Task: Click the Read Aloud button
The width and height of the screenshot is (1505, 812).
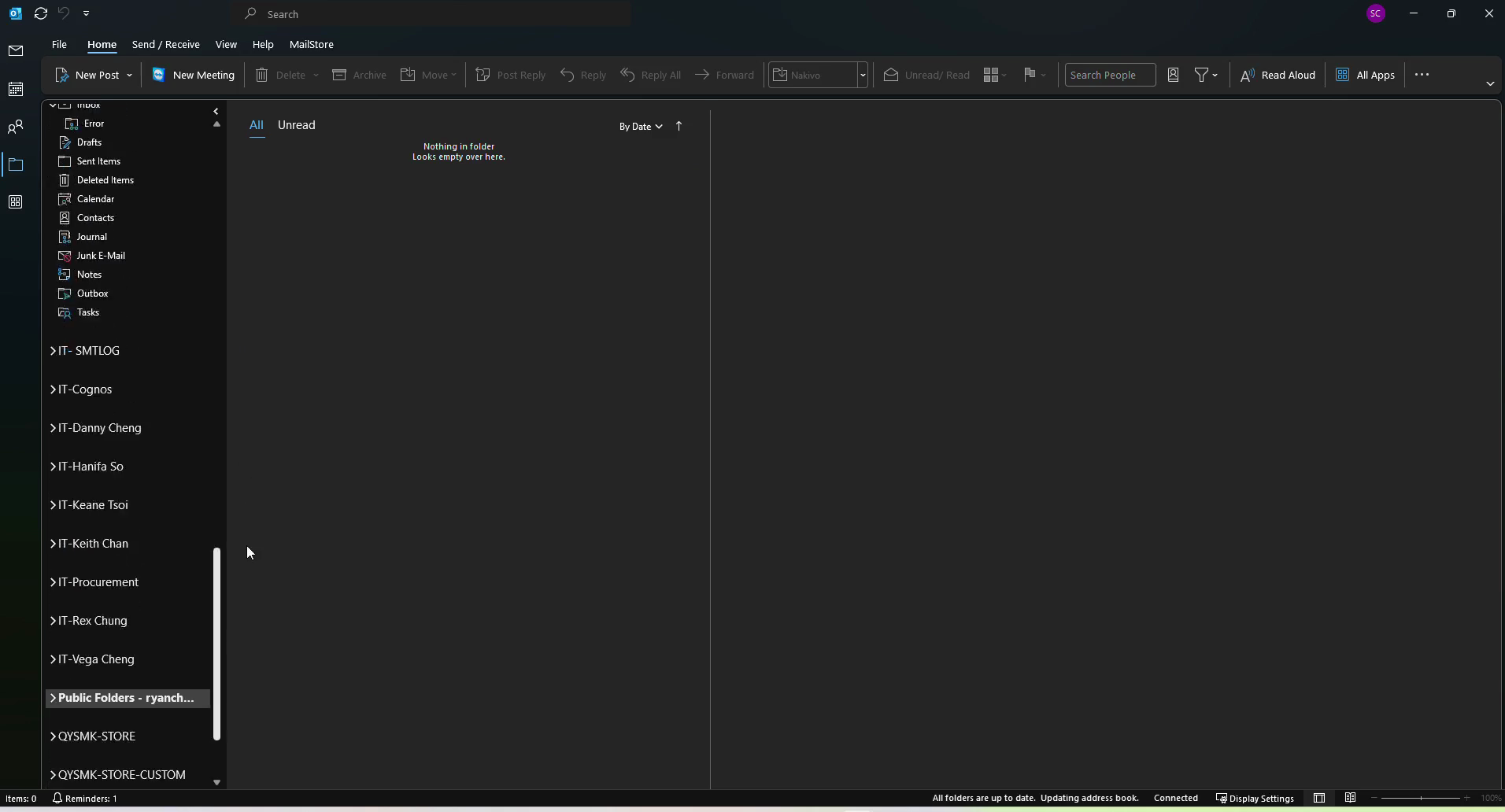Action: 1278,75
